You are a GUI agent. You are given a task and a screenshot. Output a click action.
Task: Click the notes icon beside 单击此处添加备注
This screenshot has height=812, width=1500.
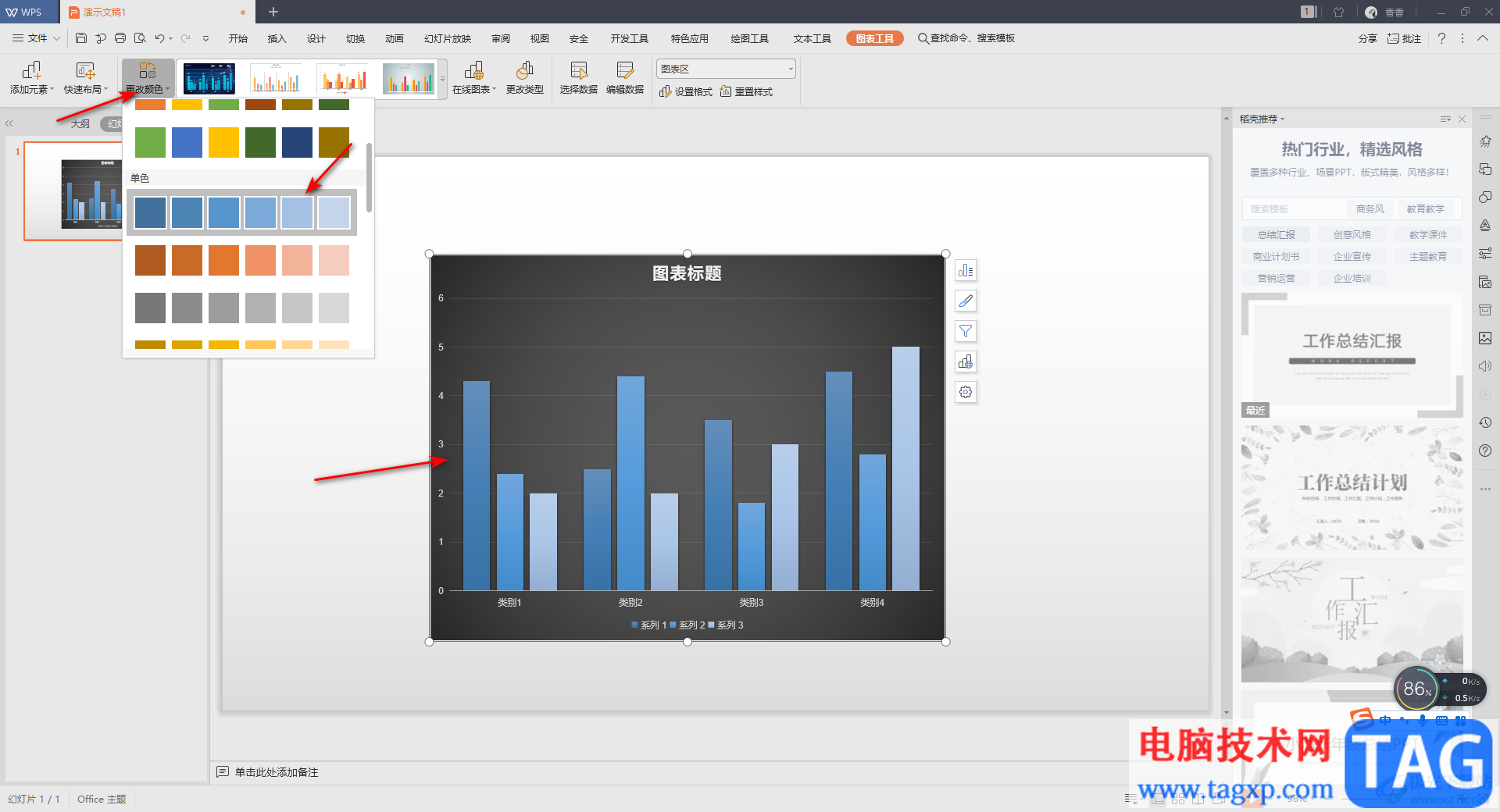tap(223, 772)
